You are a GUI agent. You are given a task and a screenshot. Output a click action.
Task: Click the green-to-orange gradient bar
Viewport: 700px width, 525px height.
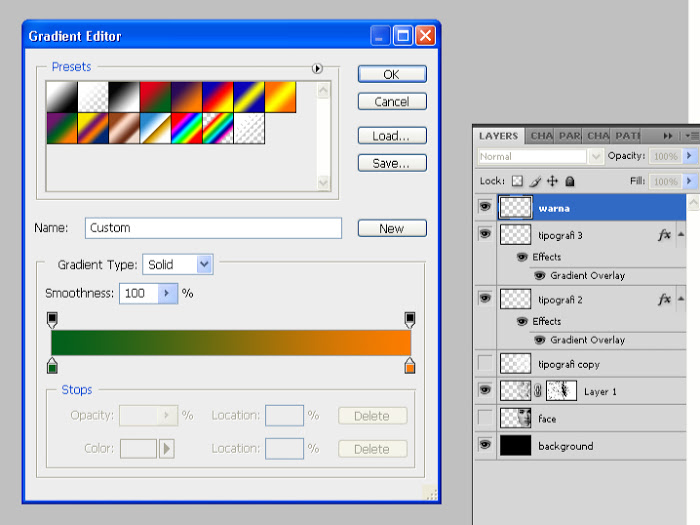point(231,343)
